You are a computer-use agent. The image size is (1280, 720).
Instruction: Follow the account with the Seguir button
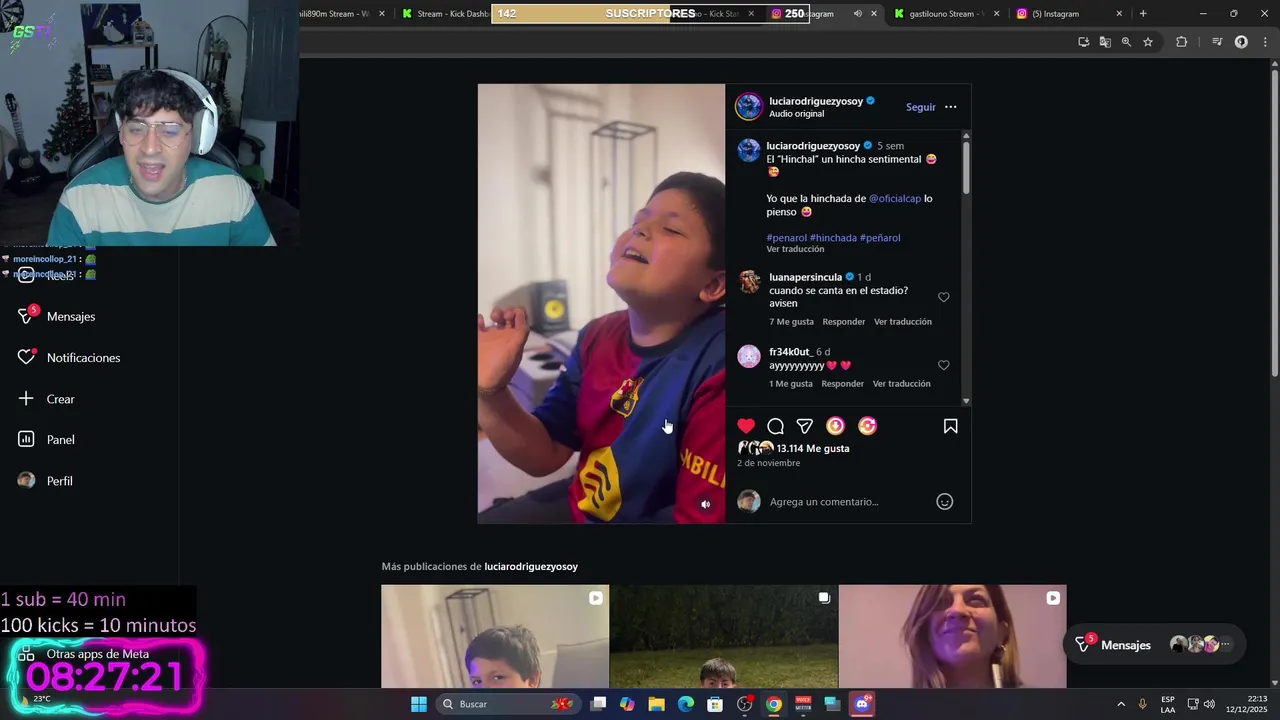(x=921, y=107)
